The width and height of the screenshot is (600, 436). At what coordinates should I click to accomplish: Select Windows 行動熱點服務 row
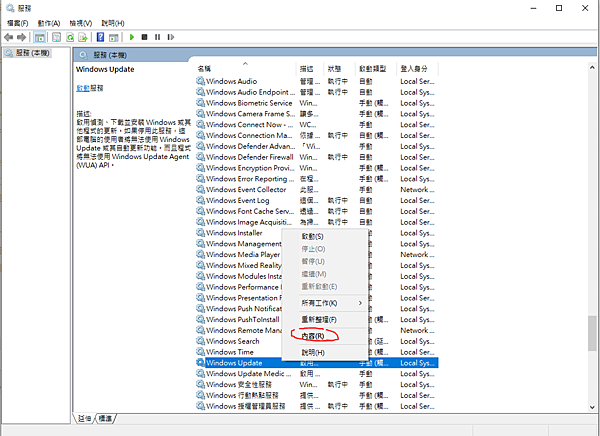coord(317,395)
